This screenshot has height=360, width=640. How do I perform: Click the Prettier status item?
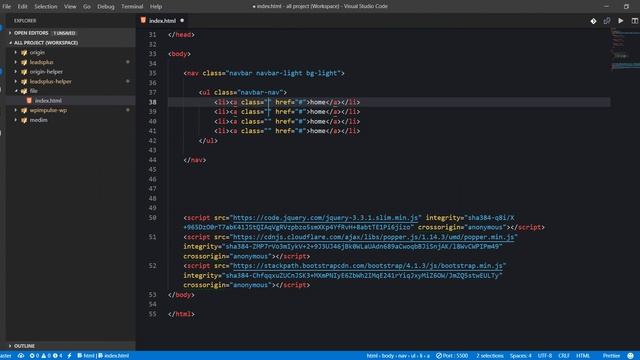pos(611,356)
